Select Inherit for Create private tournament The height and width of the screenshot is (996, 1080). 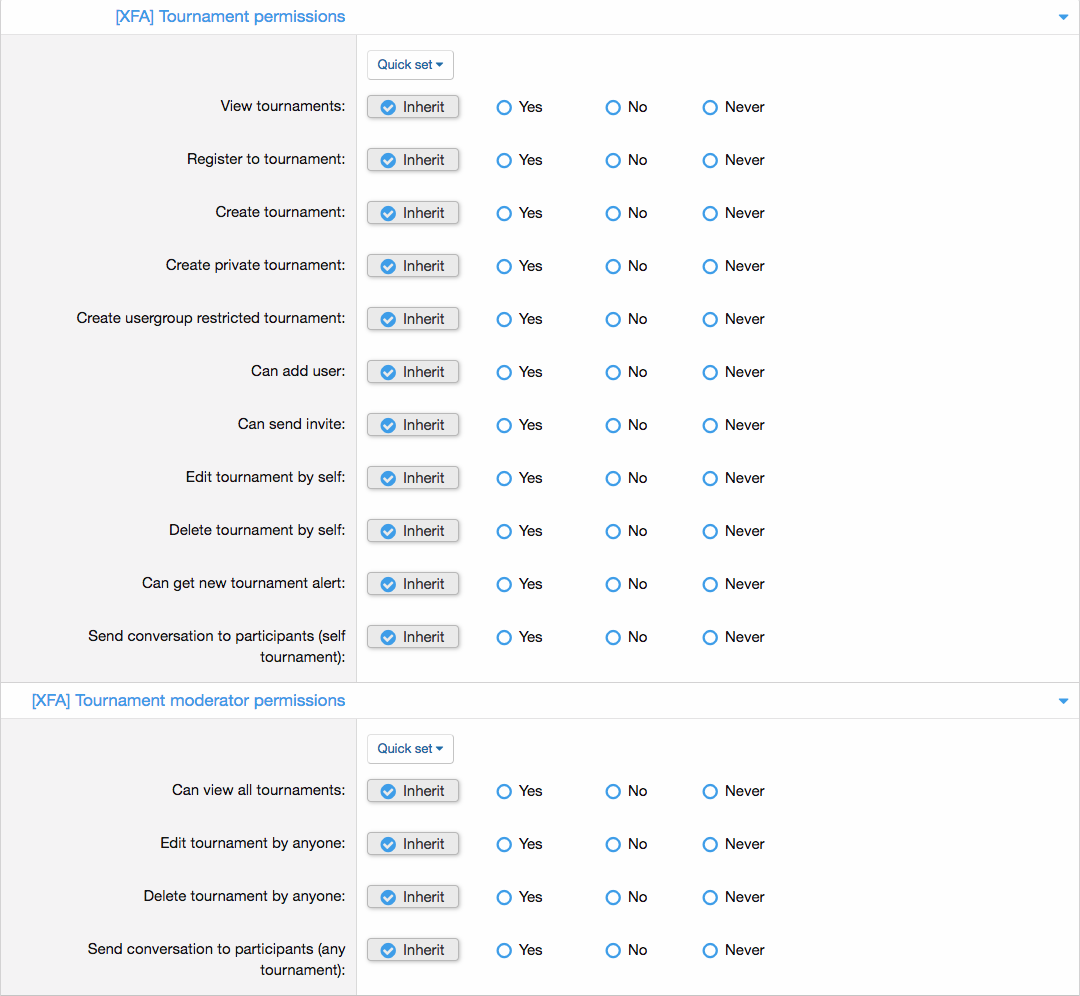413,266
